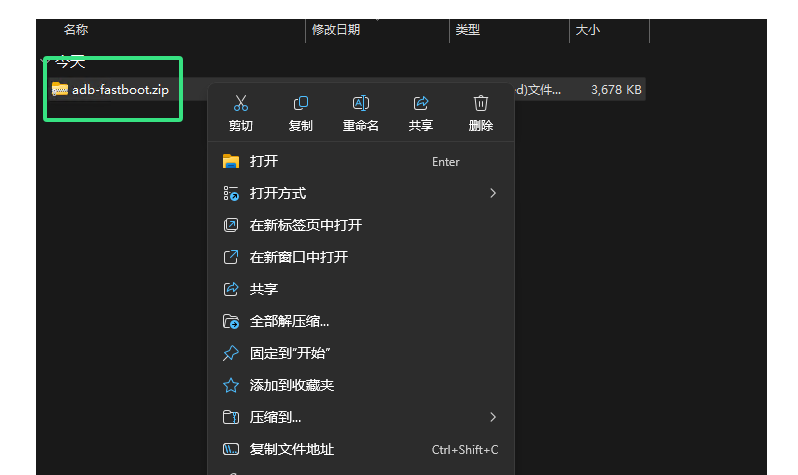This screenshot has width=798, height=475.
Task: Select the adb-fastboot.zip file name
Action: click(x=120, y=90)
